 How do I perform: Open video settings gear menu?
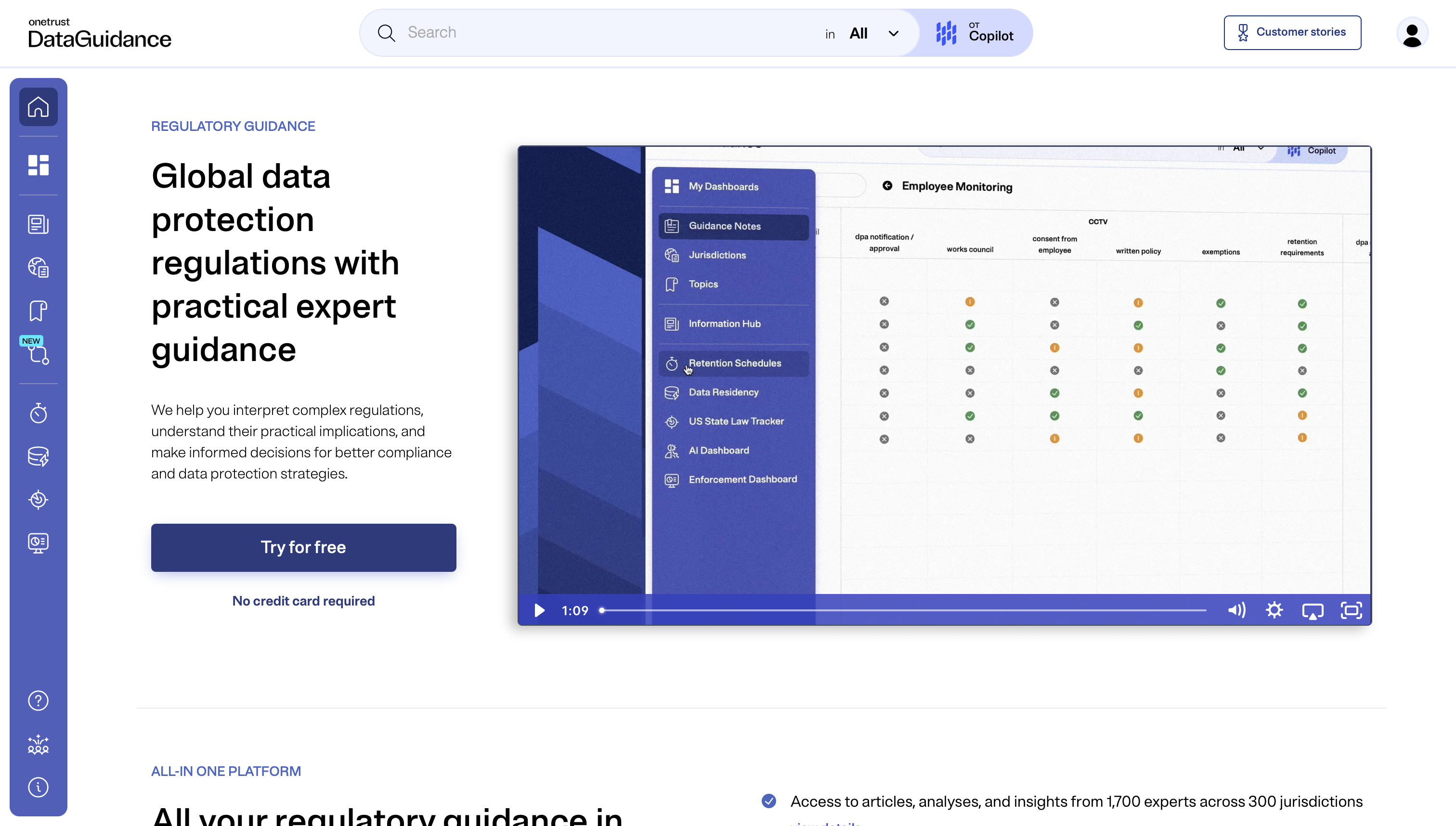1274,610
